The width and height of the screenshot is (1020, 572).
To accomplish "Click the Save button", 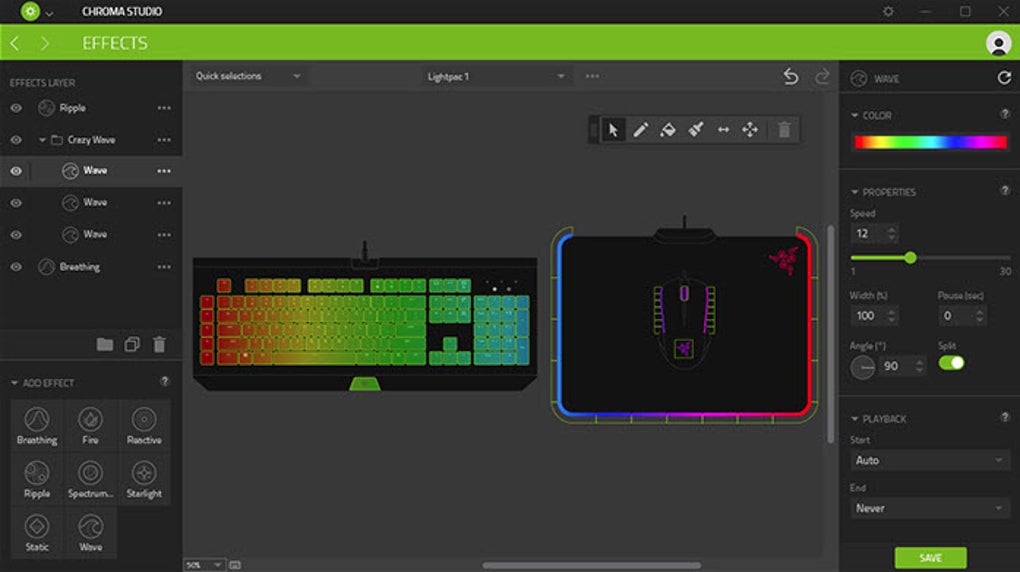I will point(930,558).
